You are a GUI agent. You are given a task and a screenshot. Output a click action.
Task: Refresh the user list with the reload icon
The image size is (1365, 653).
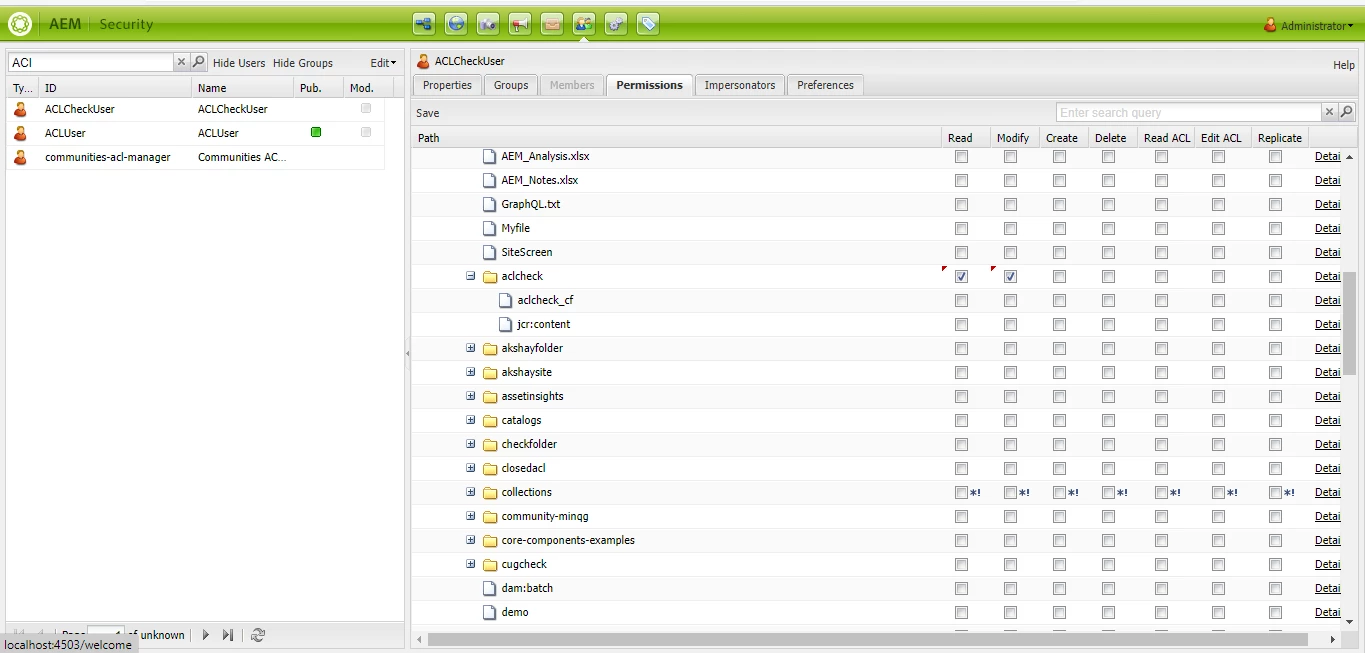258,635
